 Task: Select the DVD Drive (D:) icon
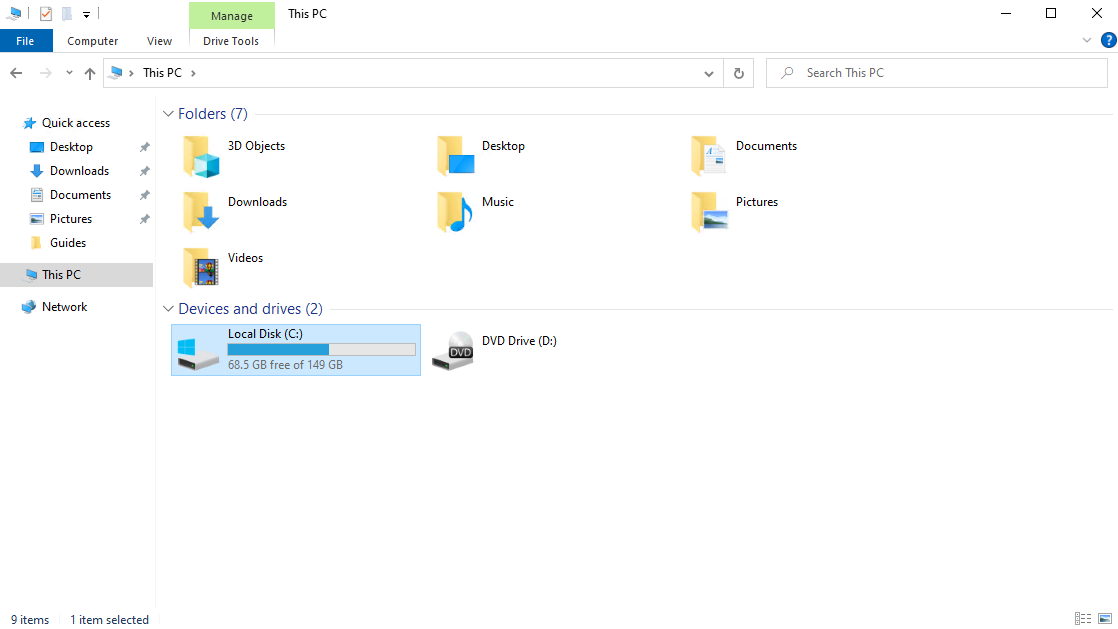(x=453, y=351)
